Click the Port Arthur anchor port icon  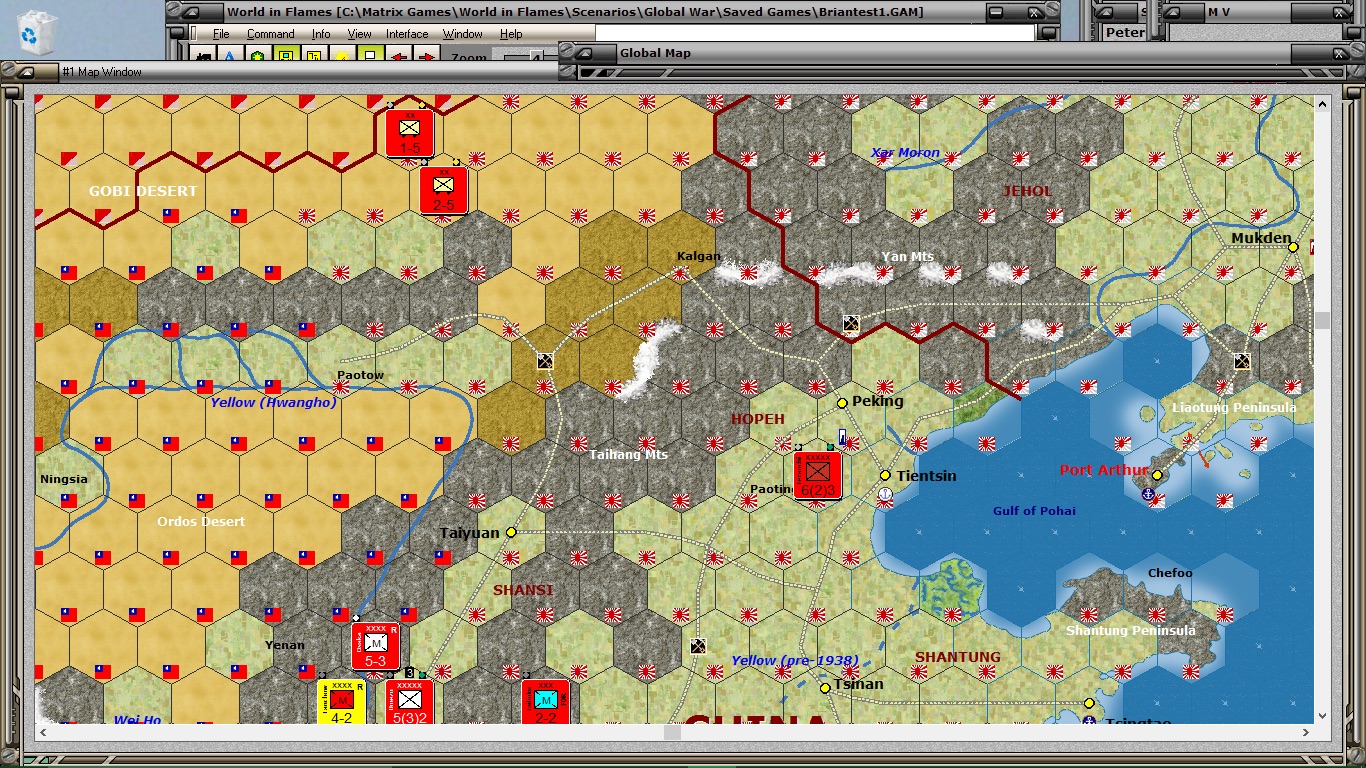1148,494
